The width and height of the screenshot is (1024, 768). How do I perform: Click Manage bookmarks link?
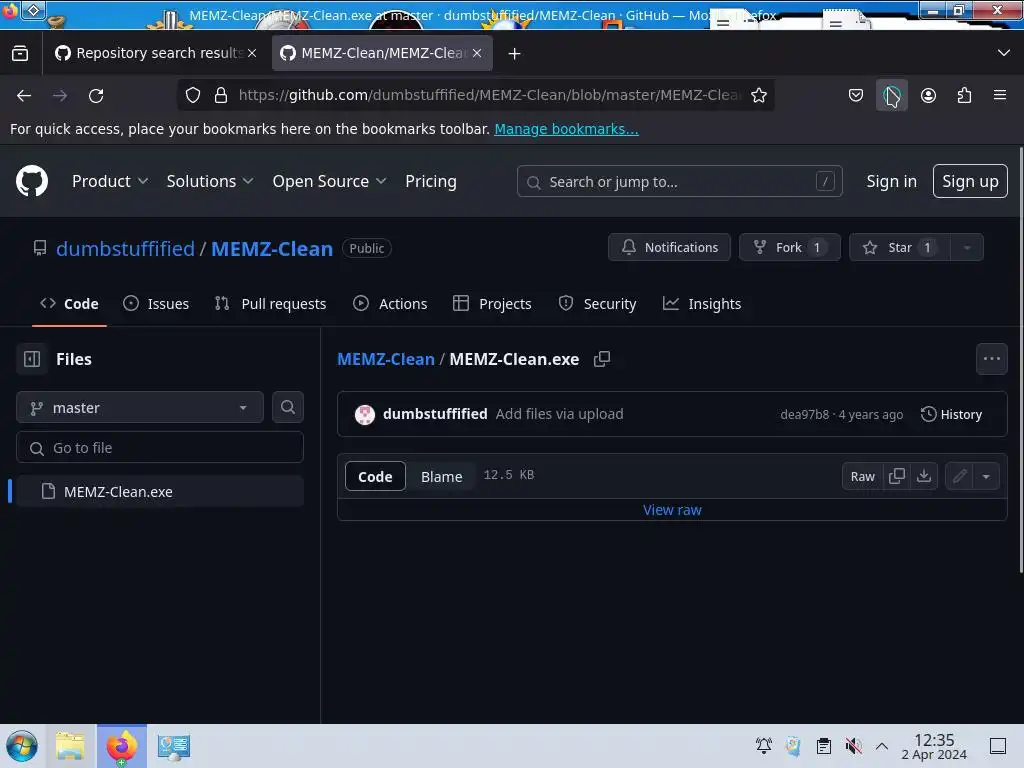point(566,129)
